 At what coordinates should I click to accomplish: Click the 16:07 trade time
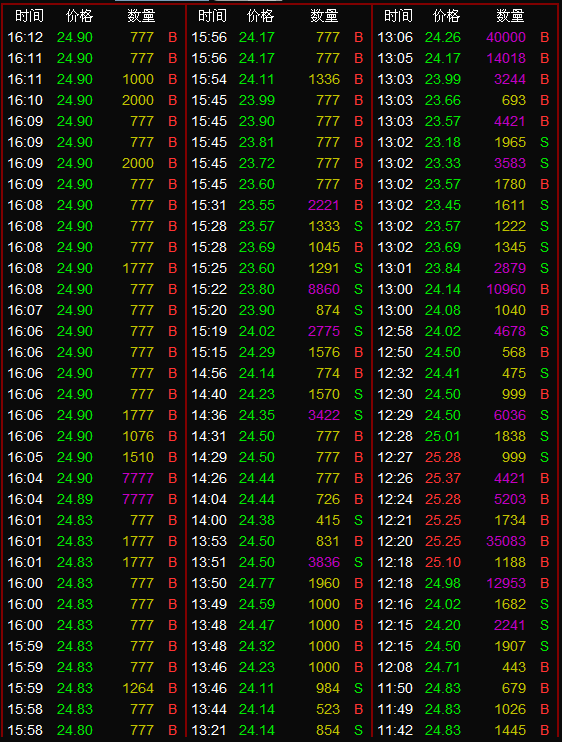(25, 310)
